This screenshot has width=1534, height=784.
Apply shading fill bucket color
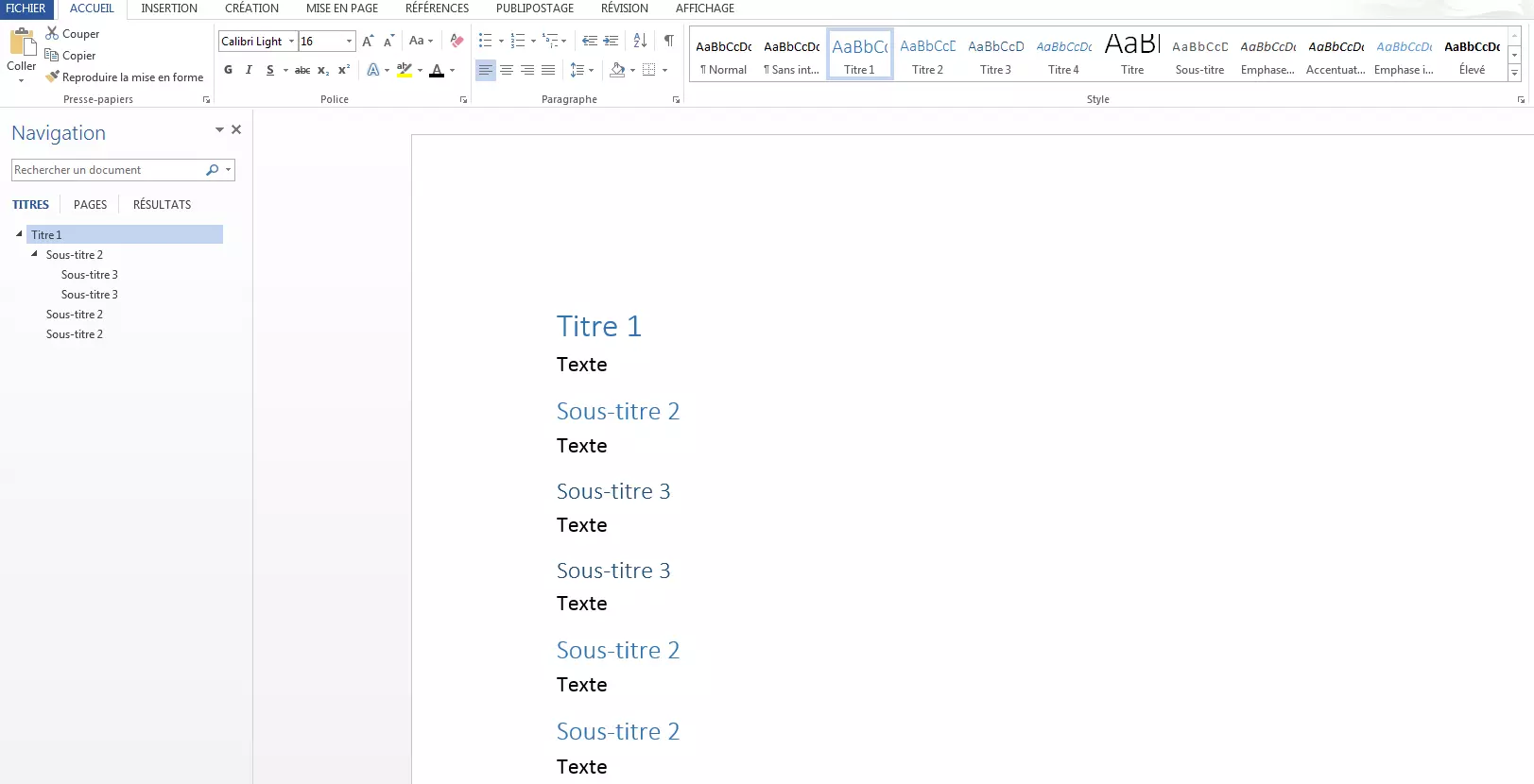pyautogui.click(x=617, y=70)
